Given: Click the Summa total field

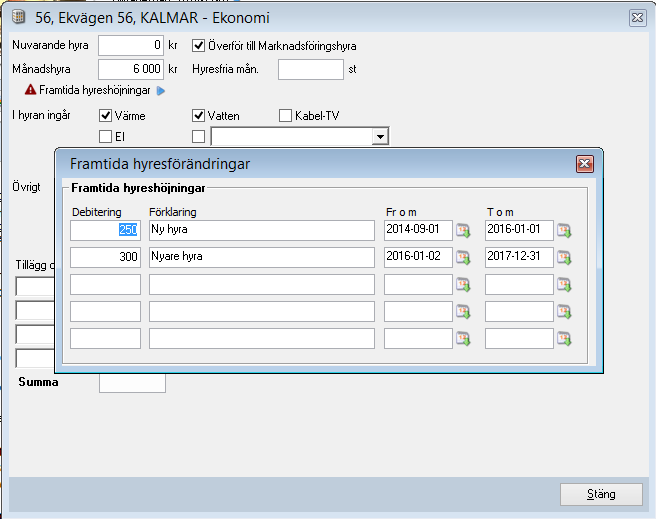Looking at the screenshot, I should click(132, 383).
